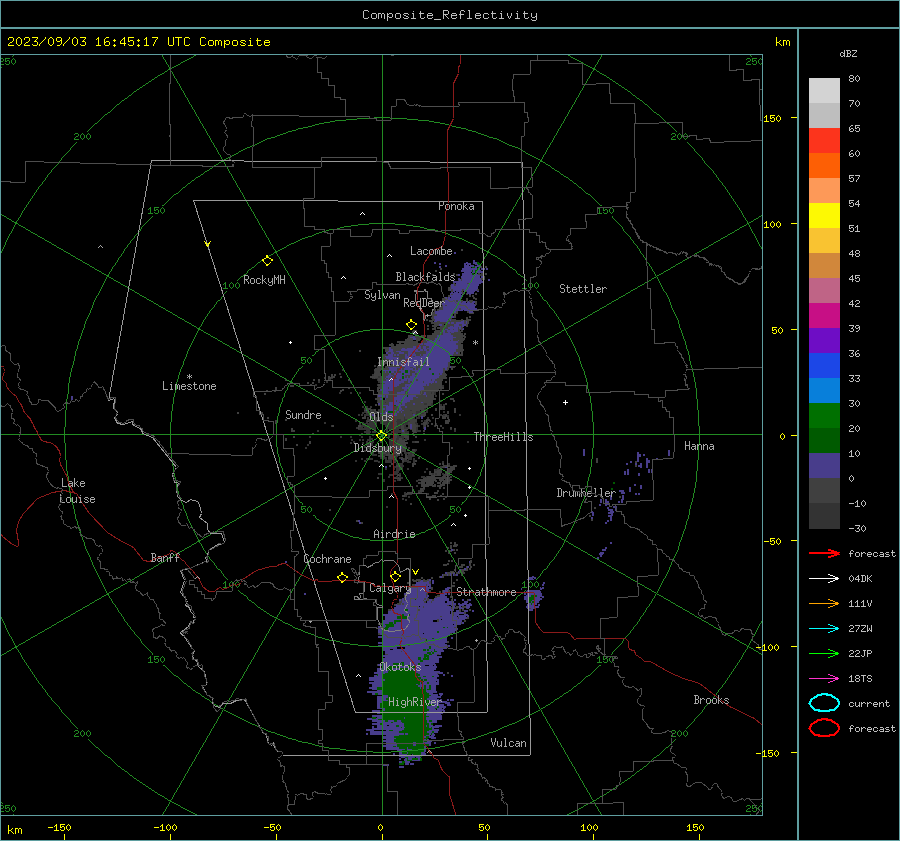Select the light gray 70 dBZ swatch
The height and width of the screenshot is (841, 900).
[x=824, y=91]
